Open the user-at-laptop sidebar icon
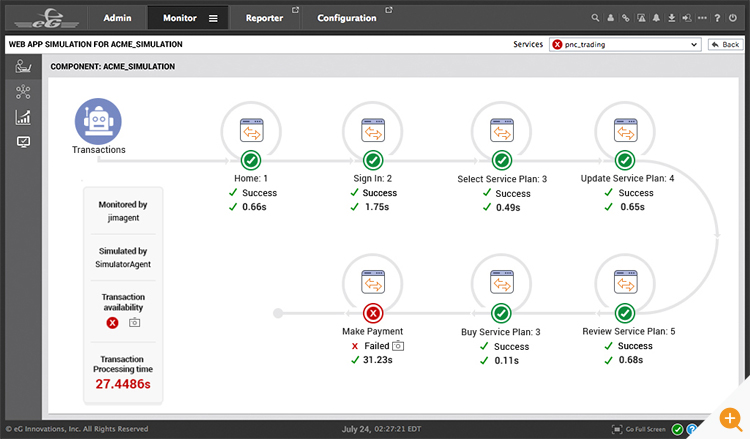Screen dimensions: 750x439 [x=23, y=66]
